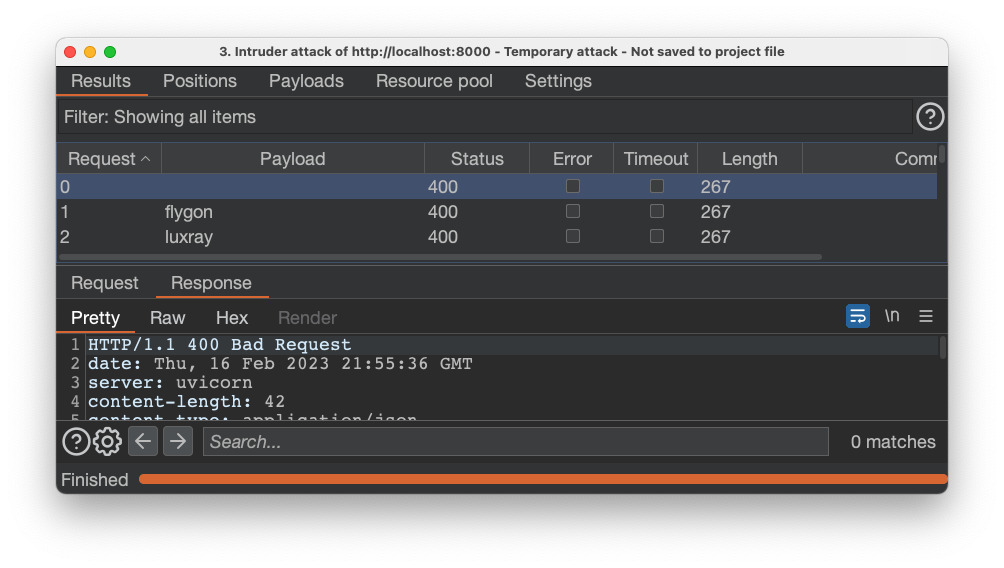The width and height of the screenshot is (1004, 568).
Task: Click the orange attack progress bar
Action: [542, 480]
